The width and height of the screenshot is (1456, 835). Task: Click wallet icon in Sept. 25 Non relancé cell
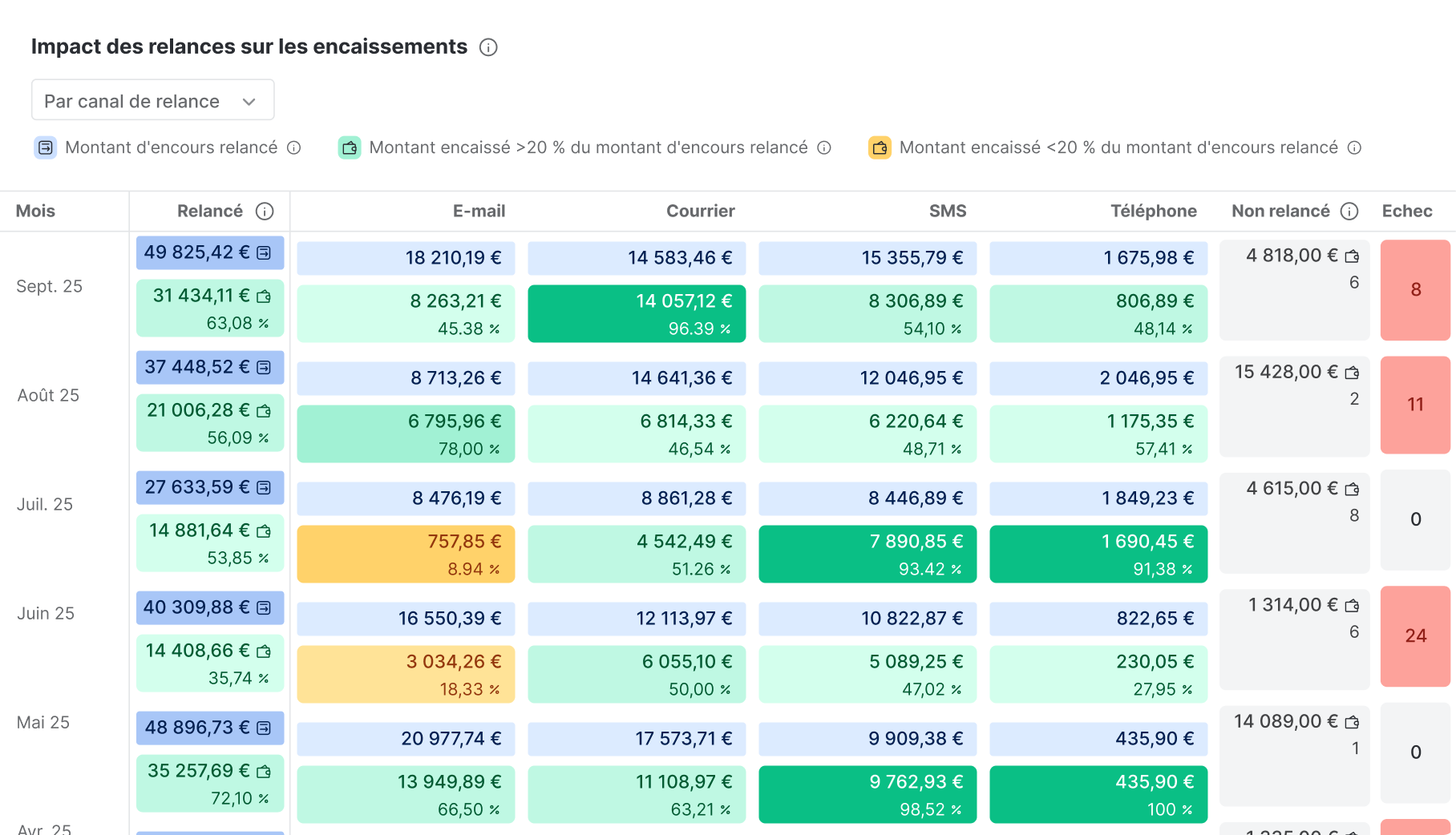tap(1353, 255)
